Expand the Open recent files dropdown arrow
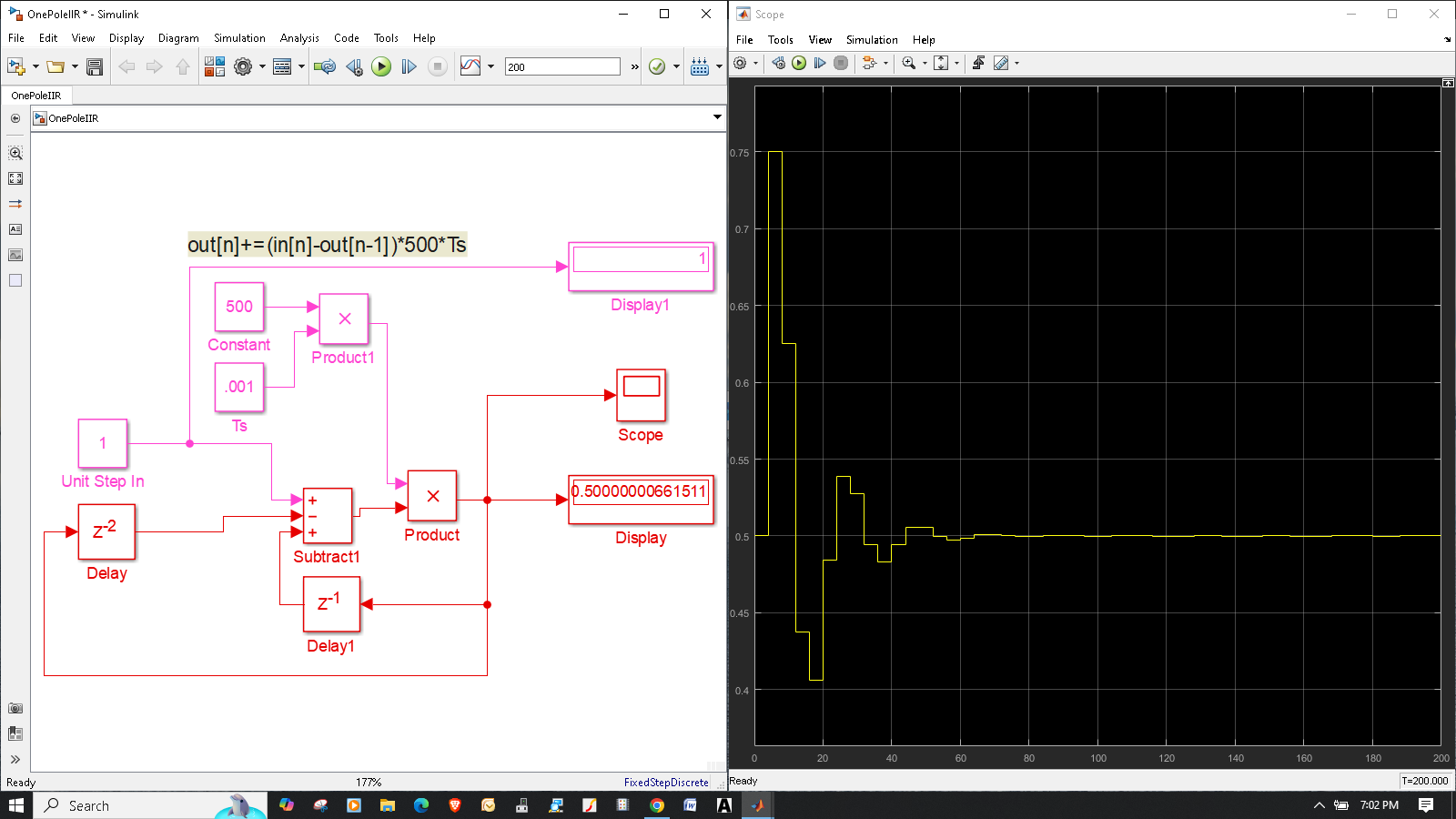 coord(75,66)
